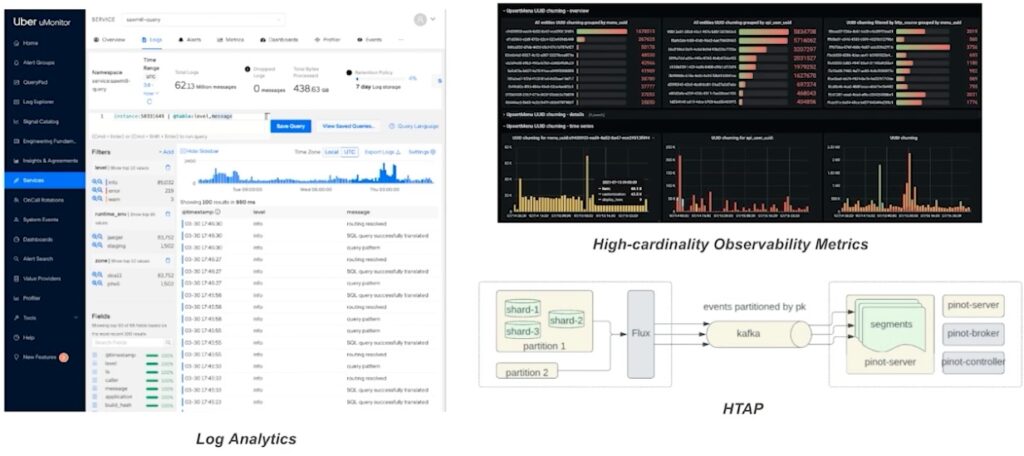The width and height of the screenshot is (1024, 456).
Task: Click the Save Query button
Action: (290, 126)
